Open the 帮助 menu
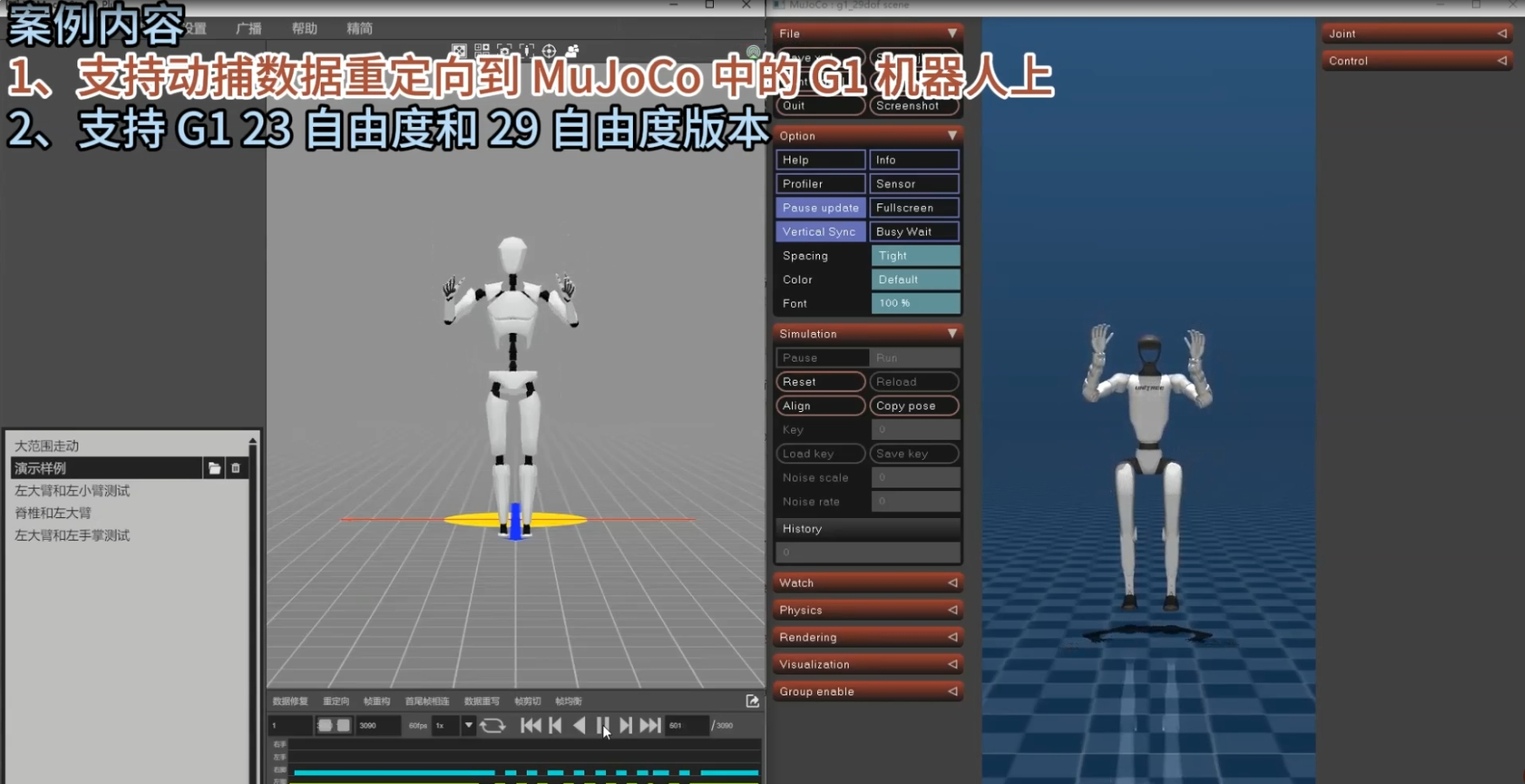Image resolution: width=1525 pixels, height=784 pixels. pyautogui.click(x=304, y=29)
